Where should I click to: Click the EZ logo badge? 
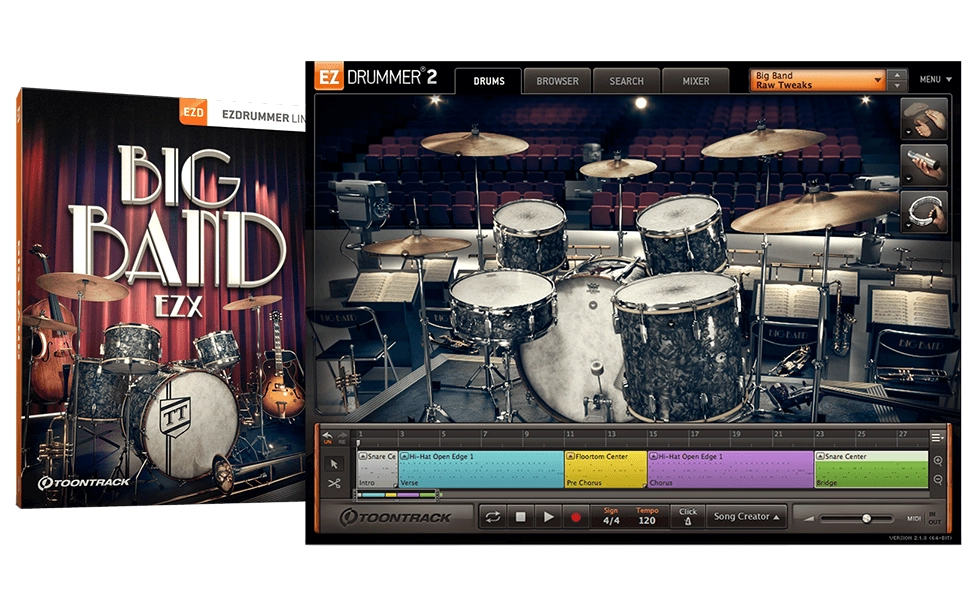point(329,78)
